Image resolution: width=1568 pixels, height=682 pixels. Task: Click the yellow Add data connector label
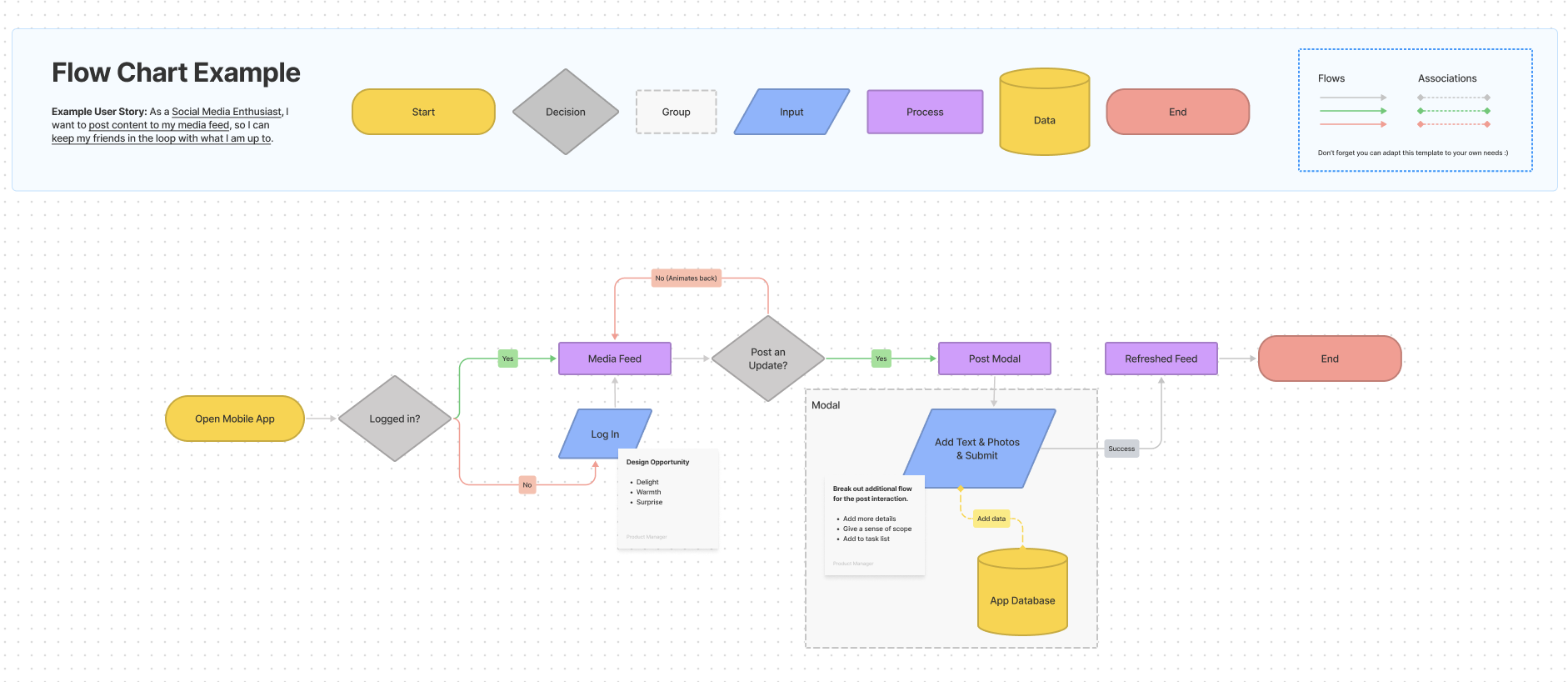pos(991,519)
